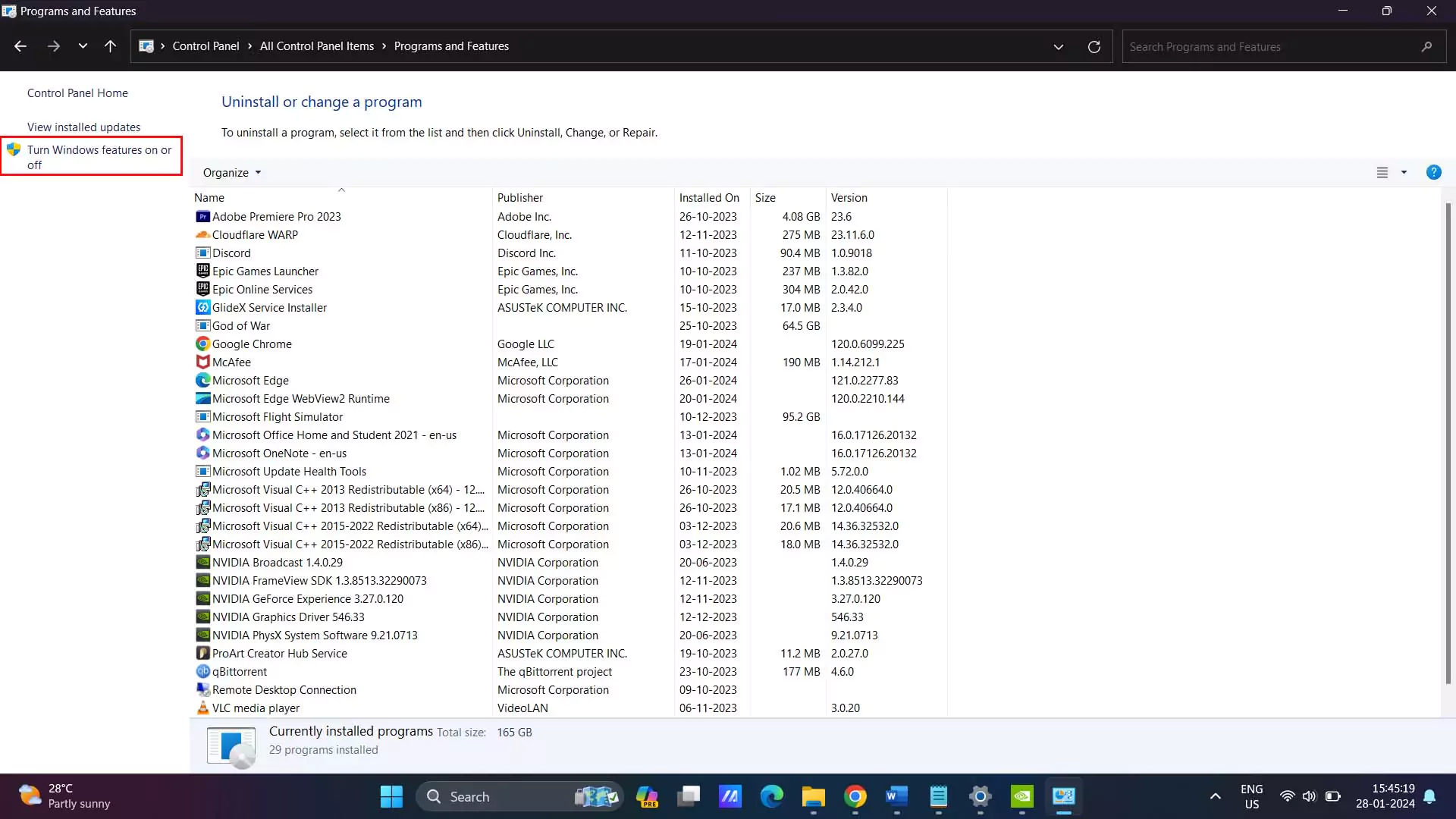Open the help question mark icon

point(1433,173)
